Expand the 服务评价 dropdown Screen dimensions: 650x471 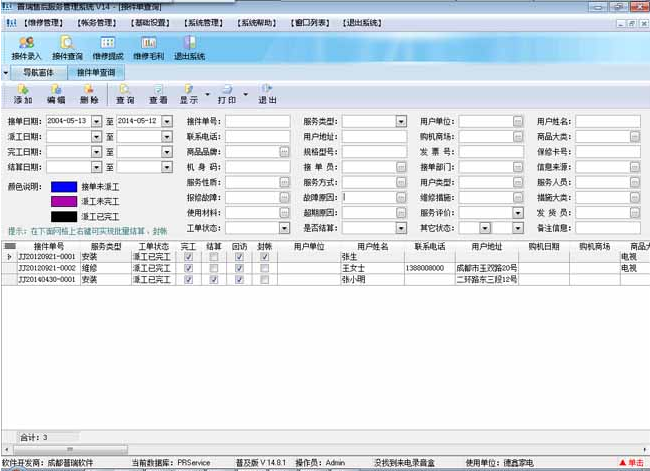[x=518, y=213]
